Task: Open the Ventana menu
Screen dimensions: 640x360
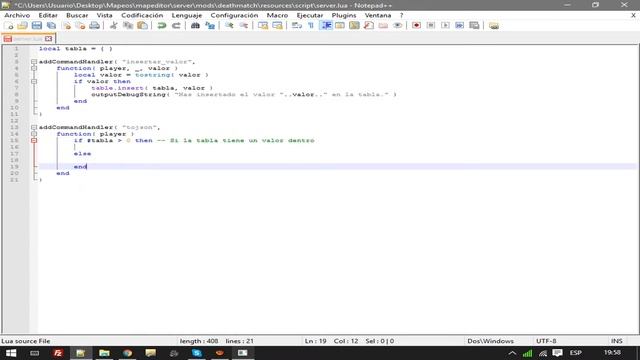Action: [378, 15]
